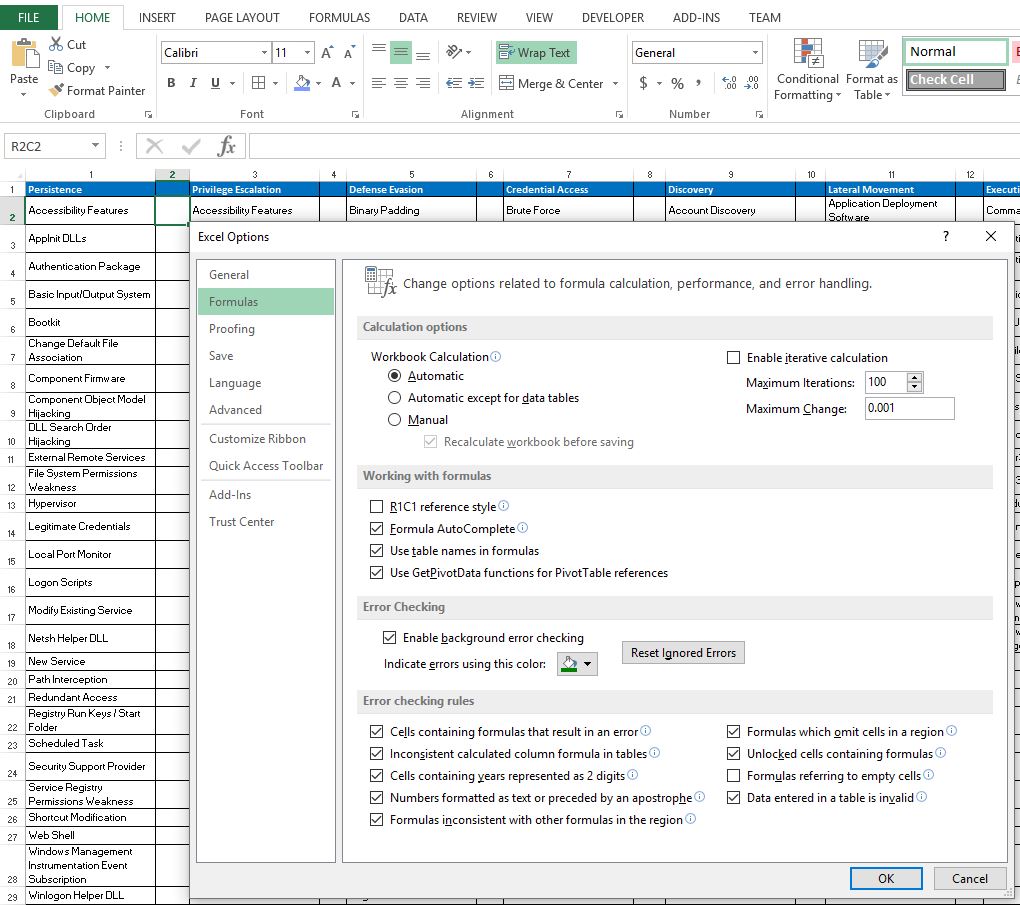Toggle Enable background error checking

[389, 638]
